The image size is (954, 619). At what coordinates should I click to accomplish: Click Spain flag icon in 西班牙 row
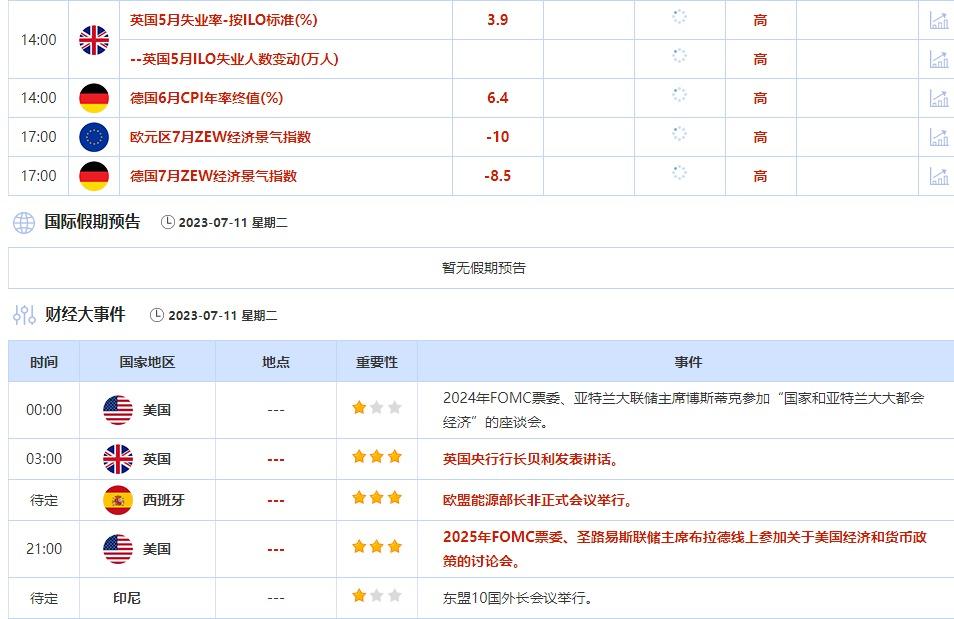[118, 500]
